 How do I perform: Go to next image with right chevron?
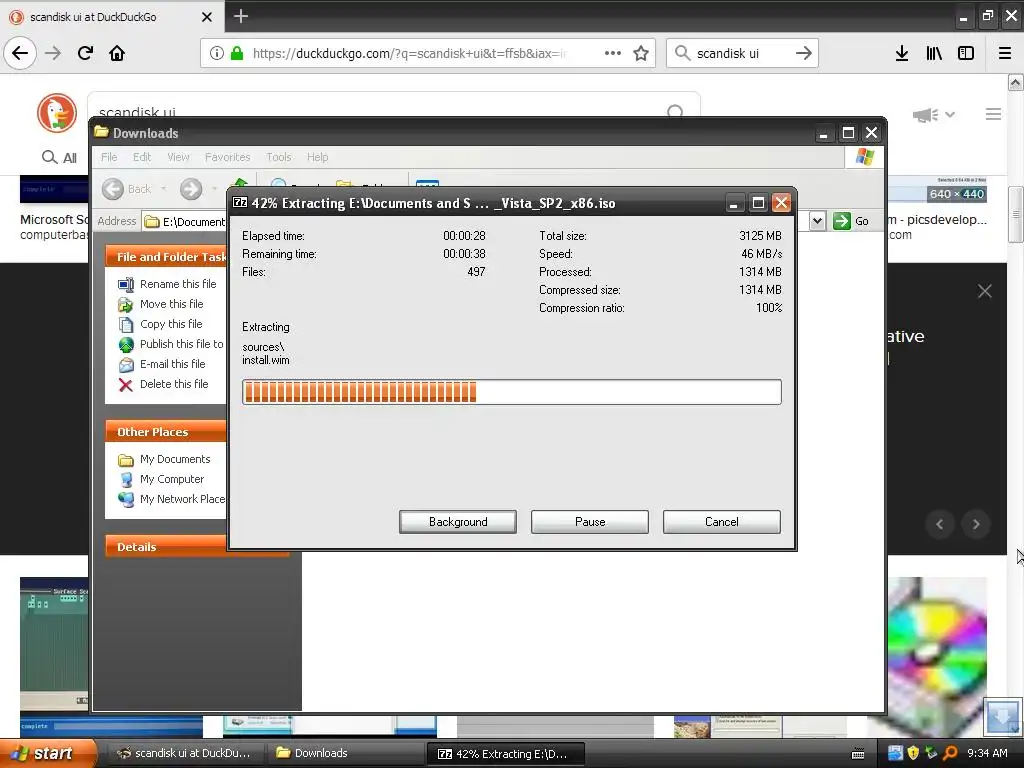pos(976,524)
